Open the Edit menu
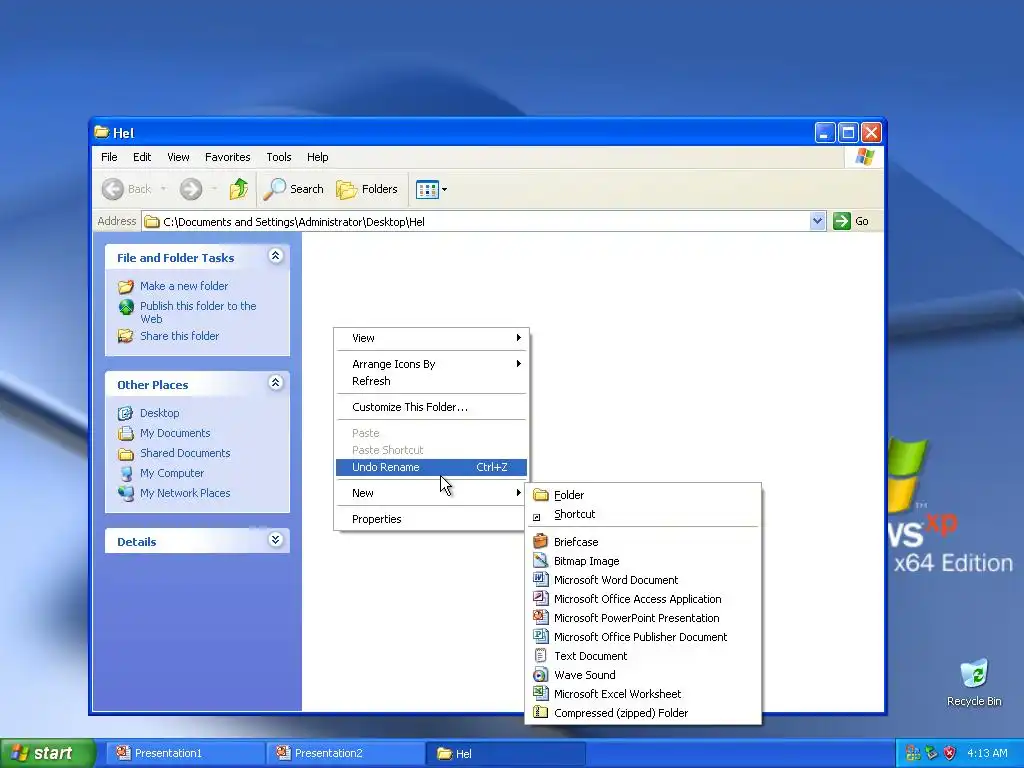 pyautogui.click(x=142, y=157)
